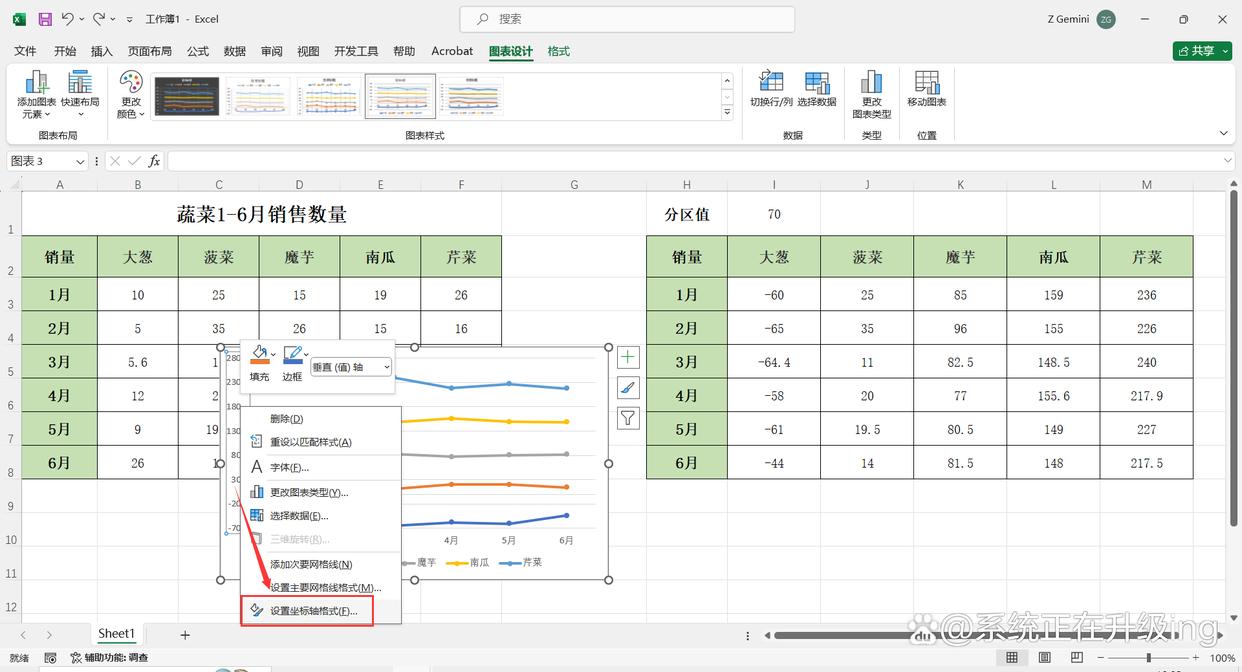Choose 删除(D) from context menu

tap(321, 419)
